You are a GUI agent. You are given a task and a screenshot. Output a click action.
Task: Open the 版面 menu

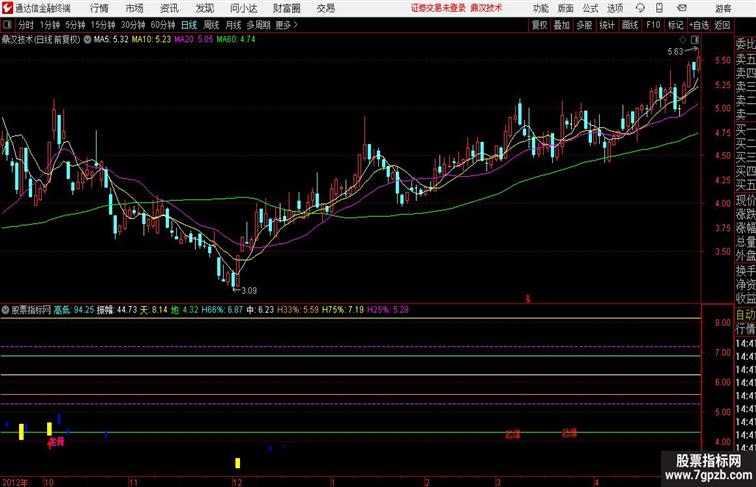pos(566,8)
